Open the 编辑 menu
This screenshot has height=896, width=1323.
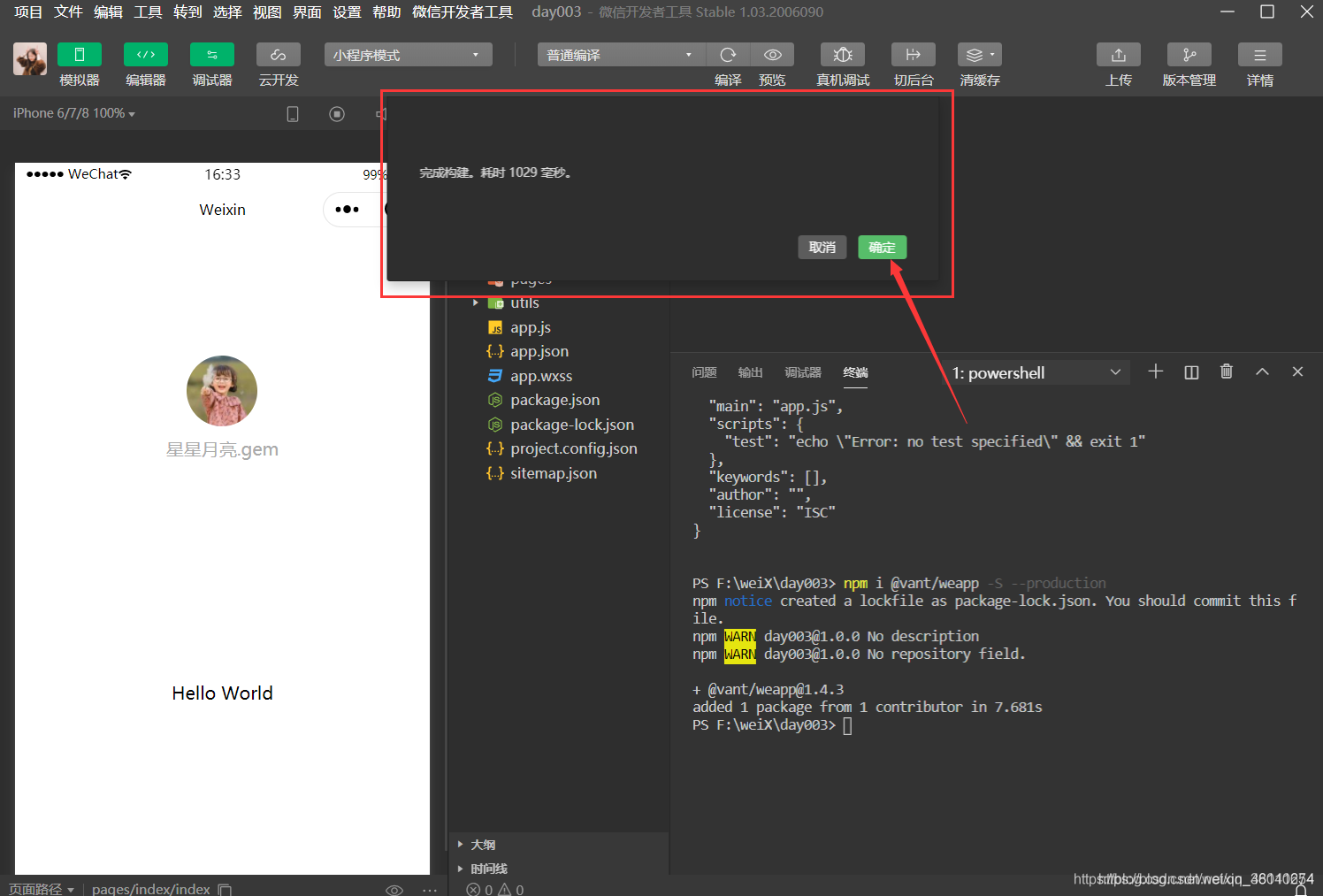(108, 12)
